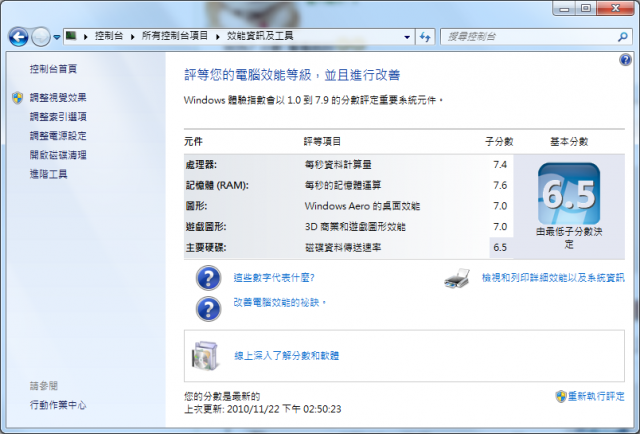Open the recent pages dropdown arrow
Image resolution: width=640 pixels, height=434 pixels.
[57, 37]
